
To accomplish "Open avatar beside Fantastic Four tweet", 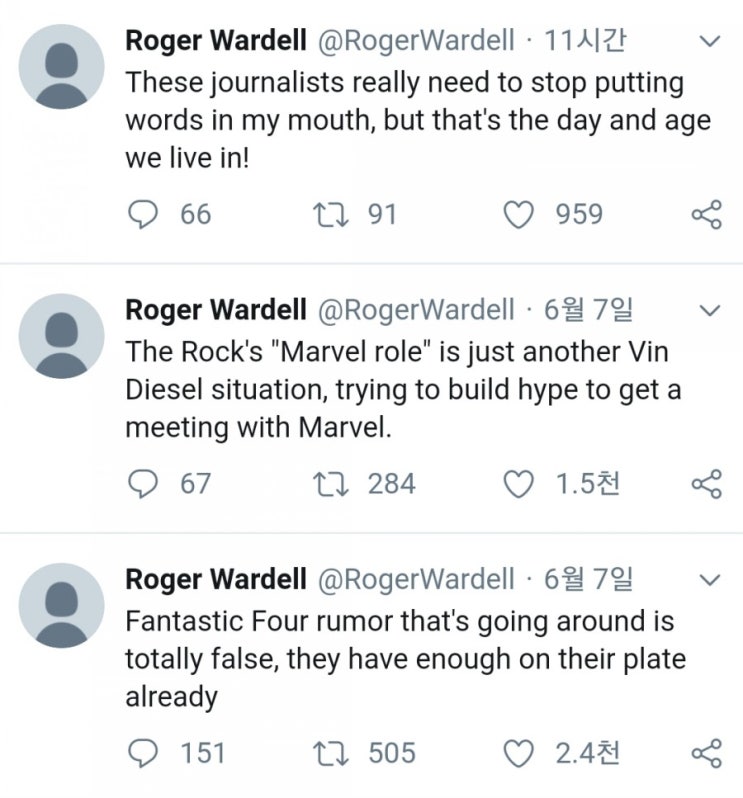I will 62,606.
